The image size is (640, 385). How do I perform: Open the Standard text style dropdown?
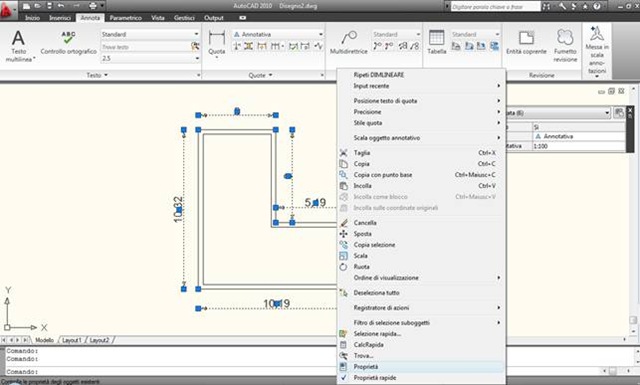pyautogui.click(x=150, y=34)
